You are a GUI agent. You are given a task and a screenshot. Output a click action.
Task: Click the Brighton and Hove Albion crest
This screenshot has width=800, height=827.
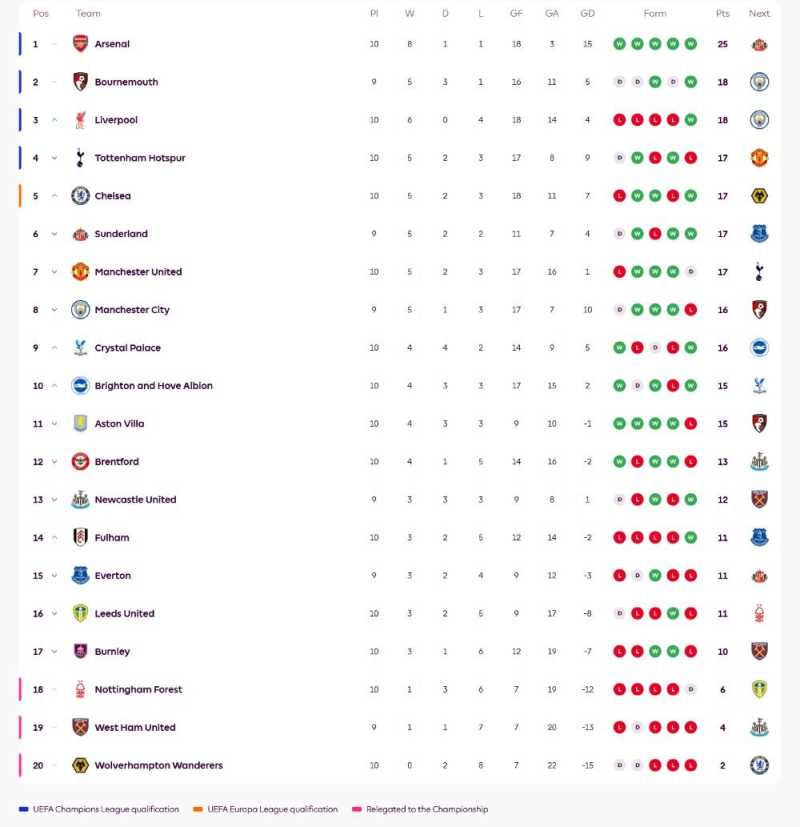click(80, 386)
